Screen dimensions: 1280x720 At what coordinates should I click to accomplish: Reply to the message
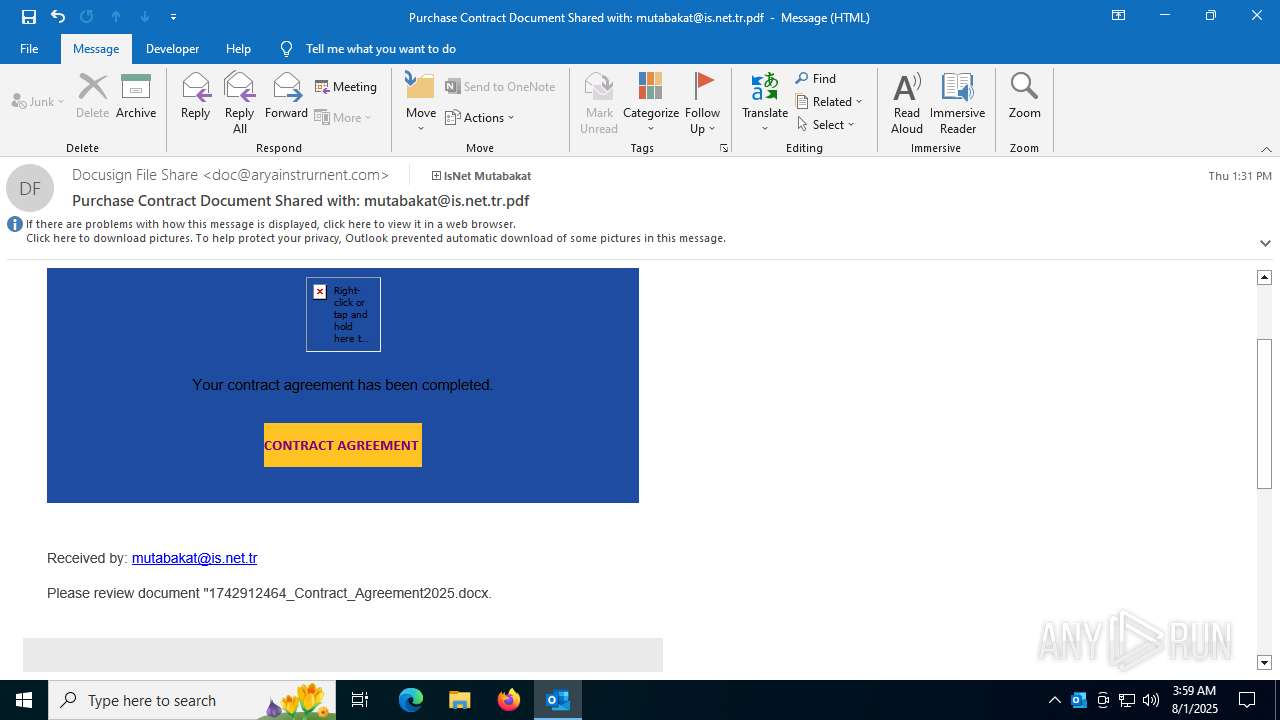point(196,97)
